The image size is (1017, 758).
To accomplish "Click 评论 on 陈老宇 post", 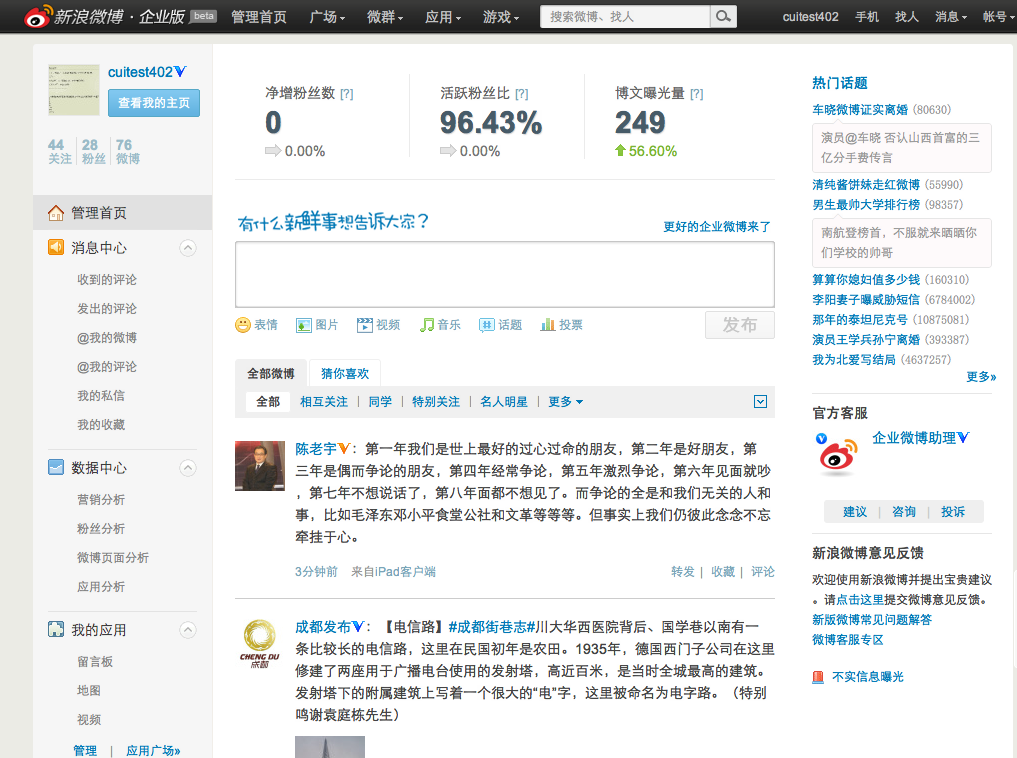I will point(763,572).
